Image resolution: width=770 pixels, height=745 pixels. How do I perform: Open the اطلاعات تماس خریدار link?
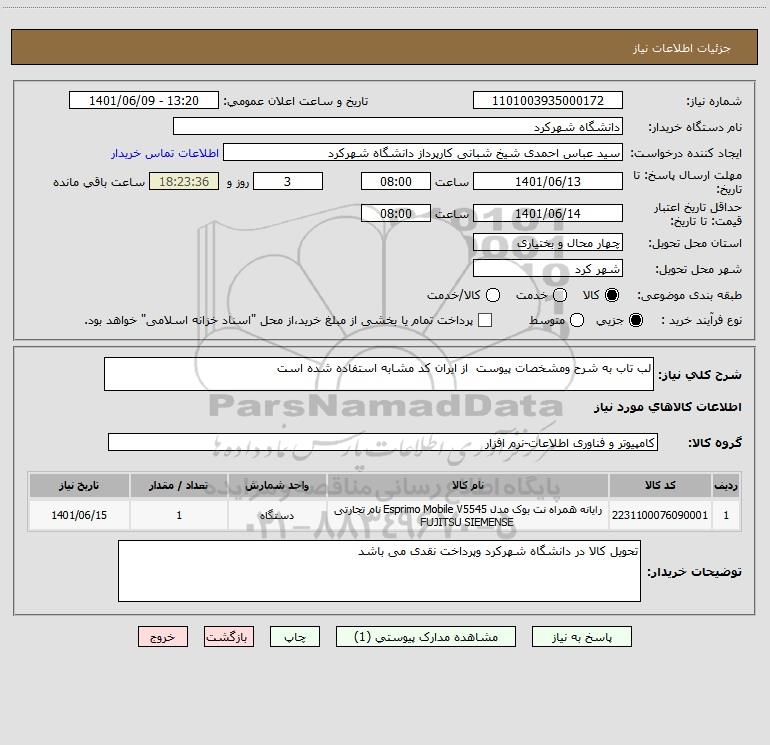(x=165, y=153)
